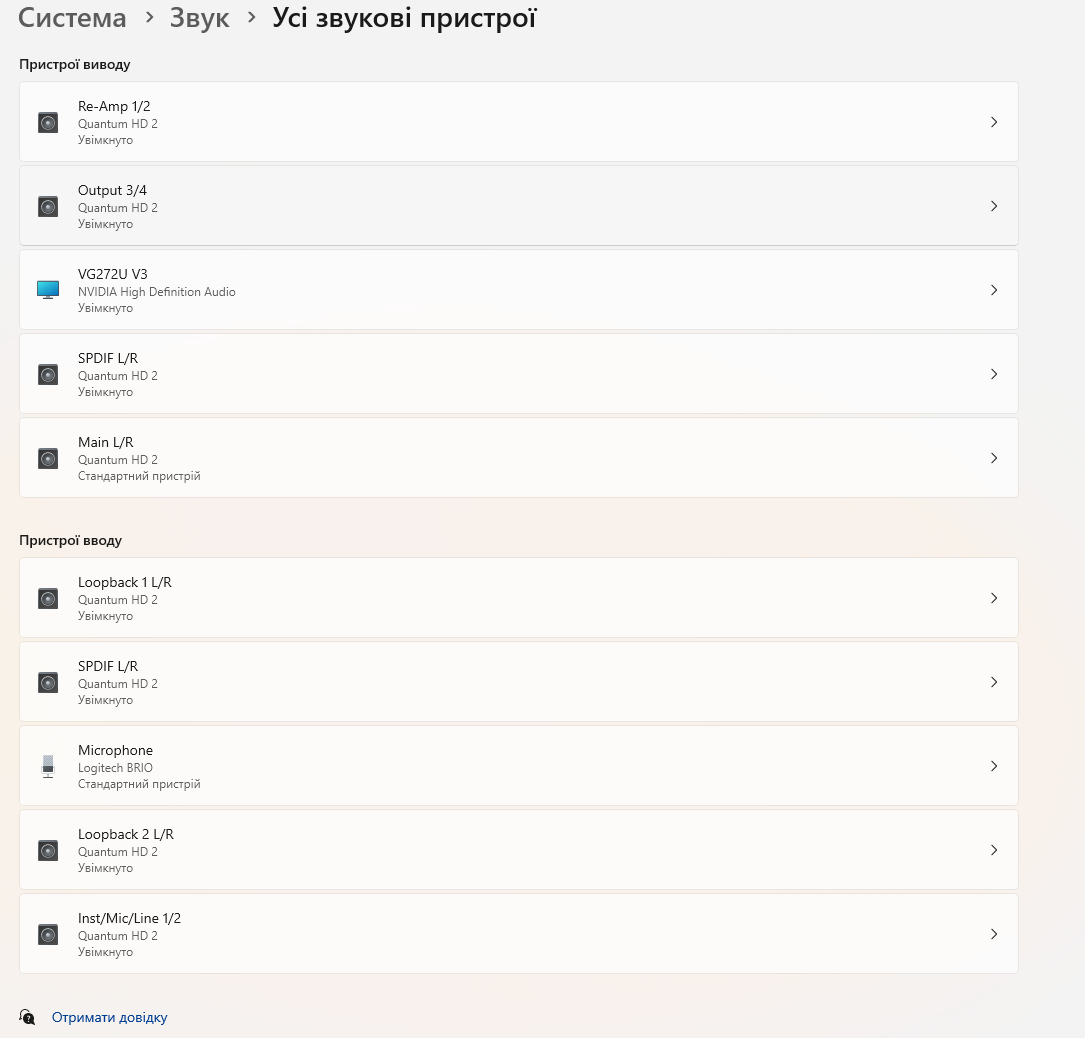1085x1038 pixels.
Task: Expand Re-Amp 1/2 with its chevron
Action: [x=994, y=122]
